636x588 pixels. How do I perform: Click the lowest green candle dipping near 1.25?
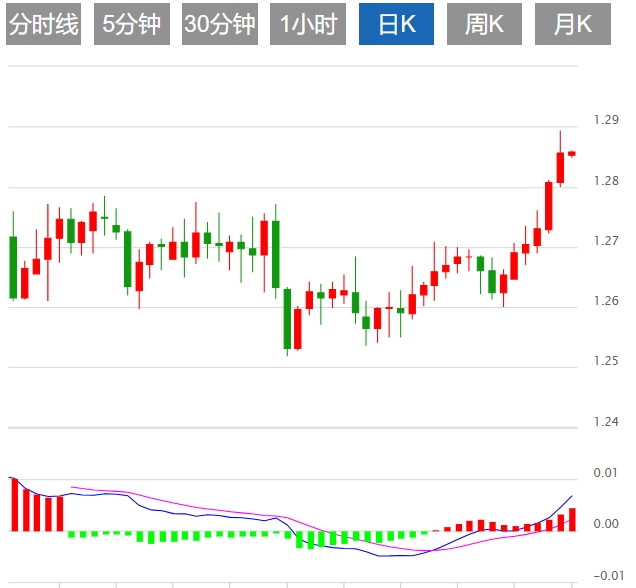(x=287, y=318)
